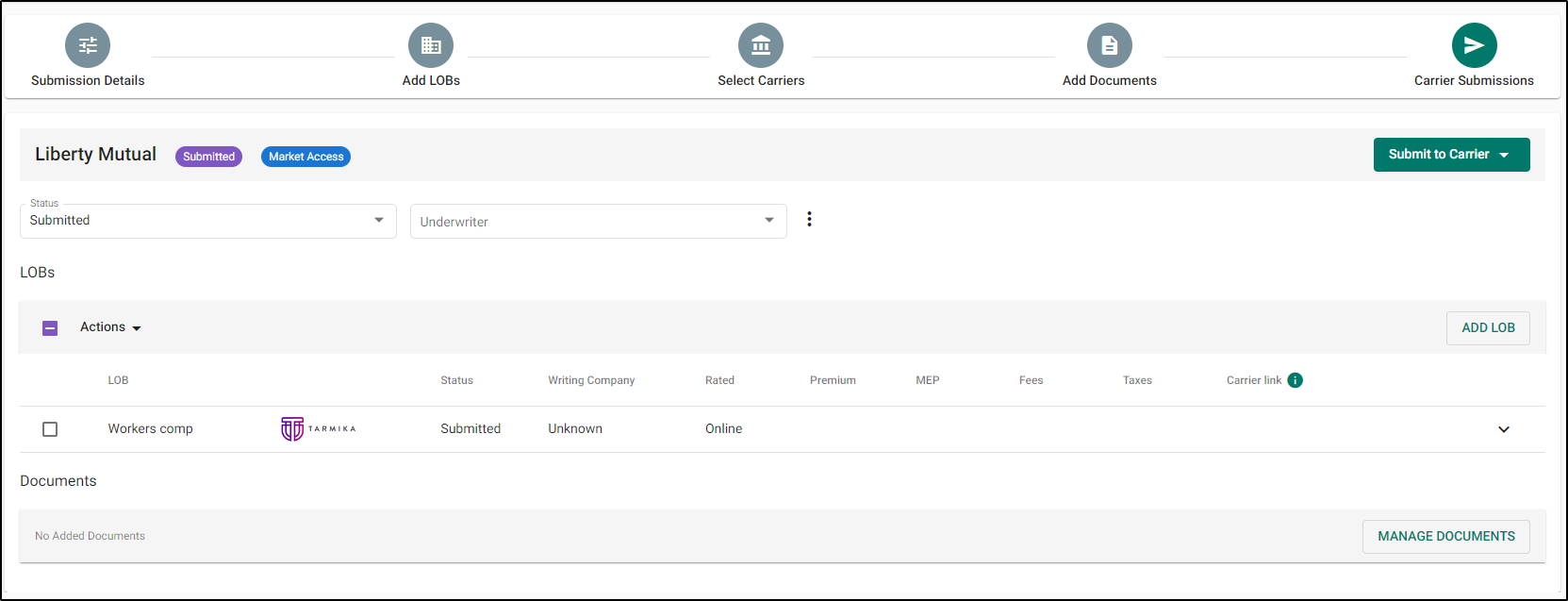1568x601 pixels.
Task: Click the purple Submitted badge
Action: (x=208, y=157)
